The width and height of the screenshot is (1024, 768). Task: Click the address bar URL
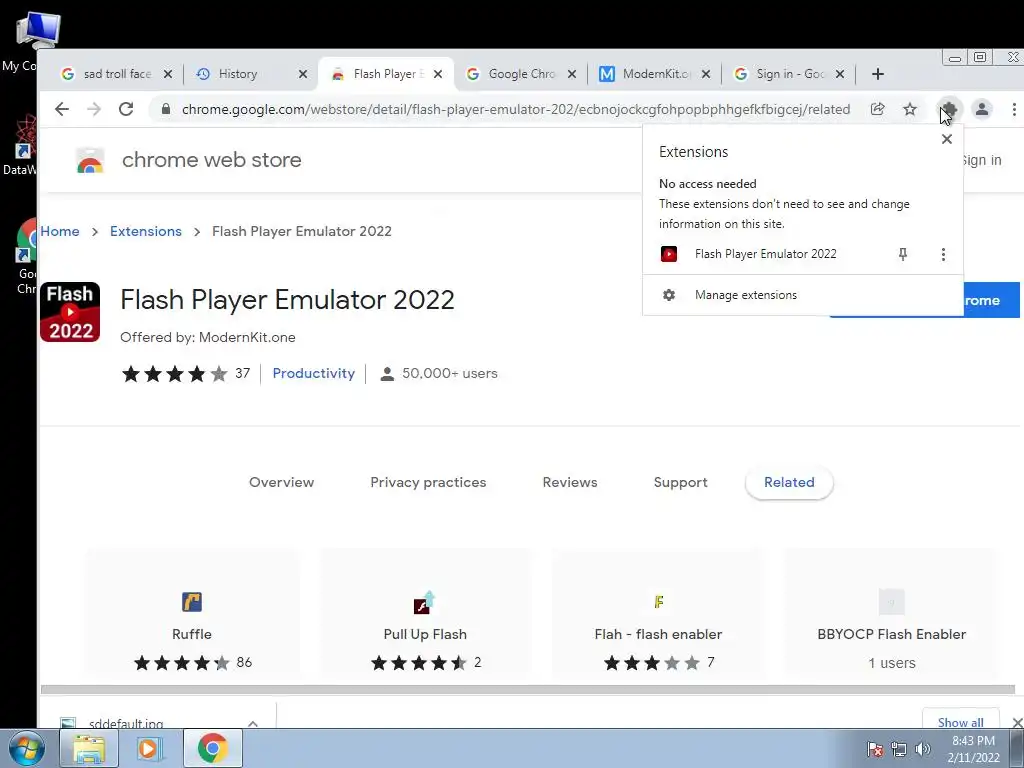(x=516, y=109)
